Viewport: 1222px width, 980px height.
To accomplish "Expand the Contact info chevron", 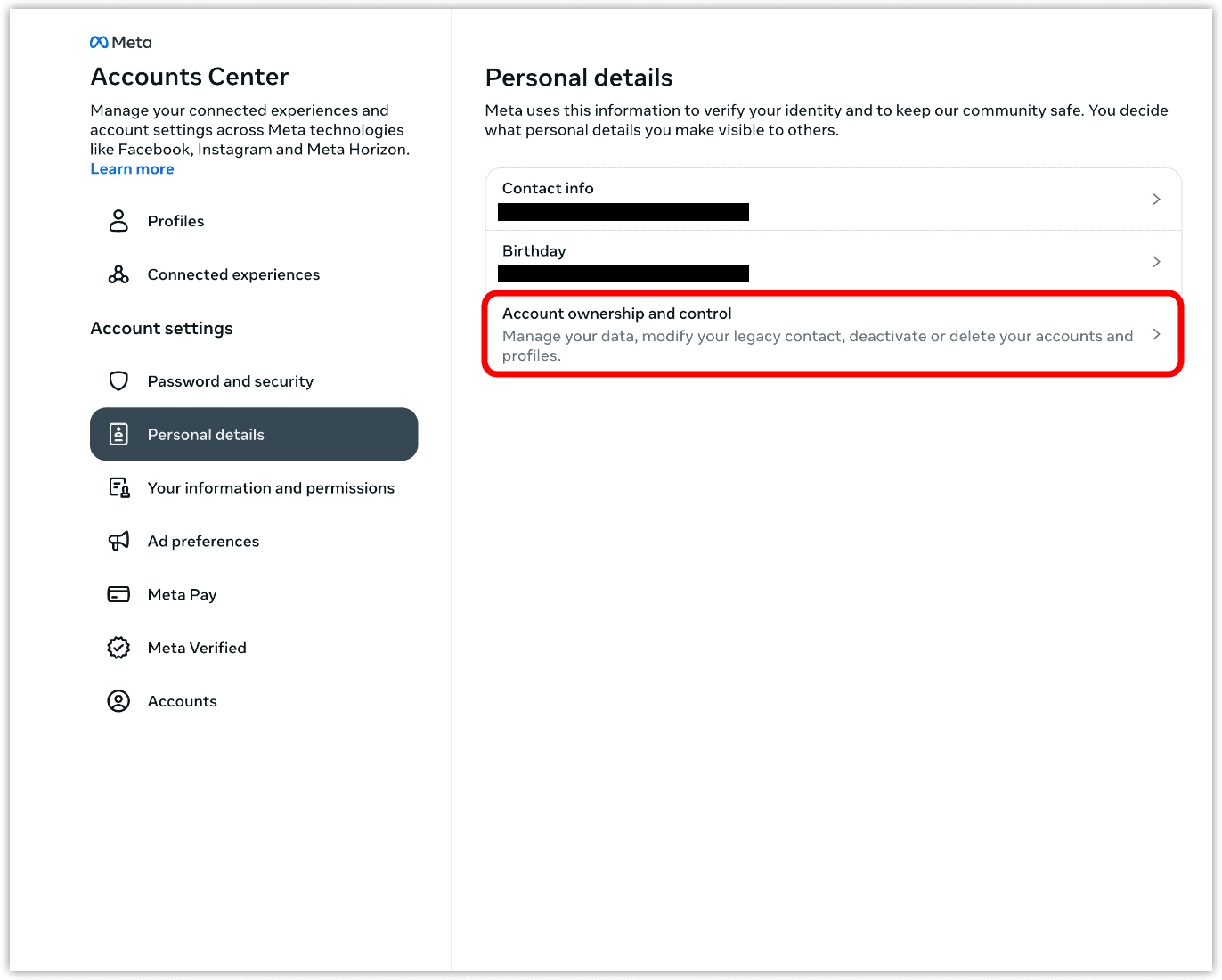I will click(x=1156, y=200).
